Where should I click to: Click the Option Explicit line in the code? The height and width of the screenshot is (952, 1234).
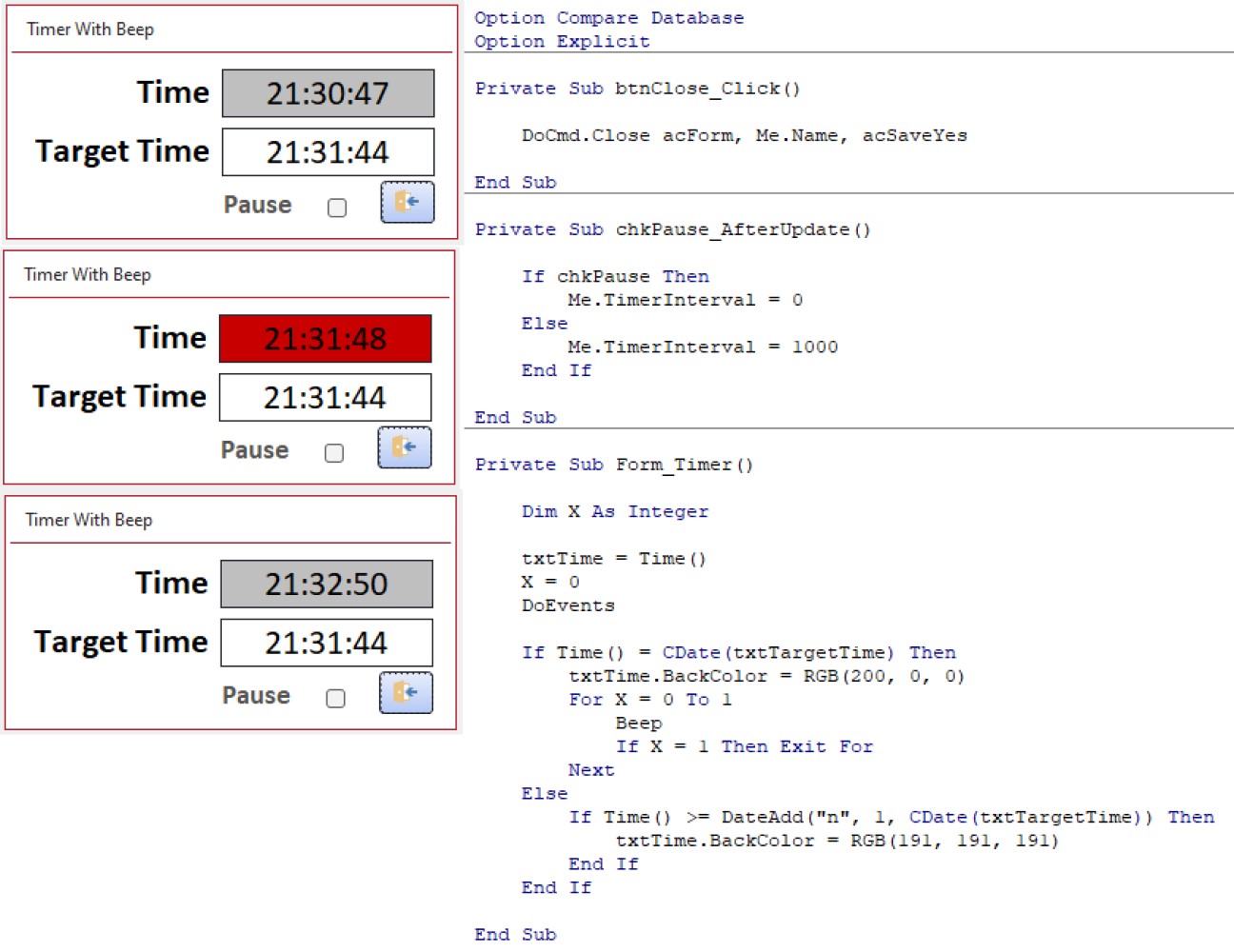tap(560, 42)
